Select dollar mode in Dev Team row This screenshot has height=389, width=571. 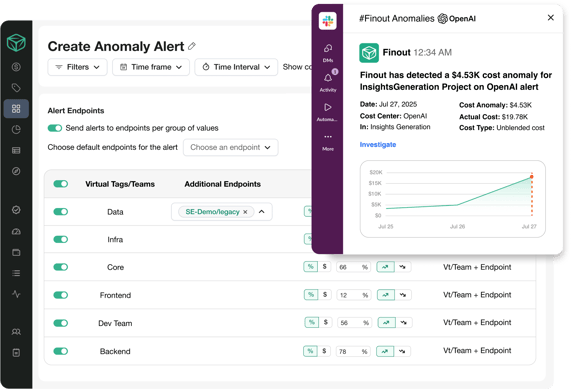(x=326, y=322)
